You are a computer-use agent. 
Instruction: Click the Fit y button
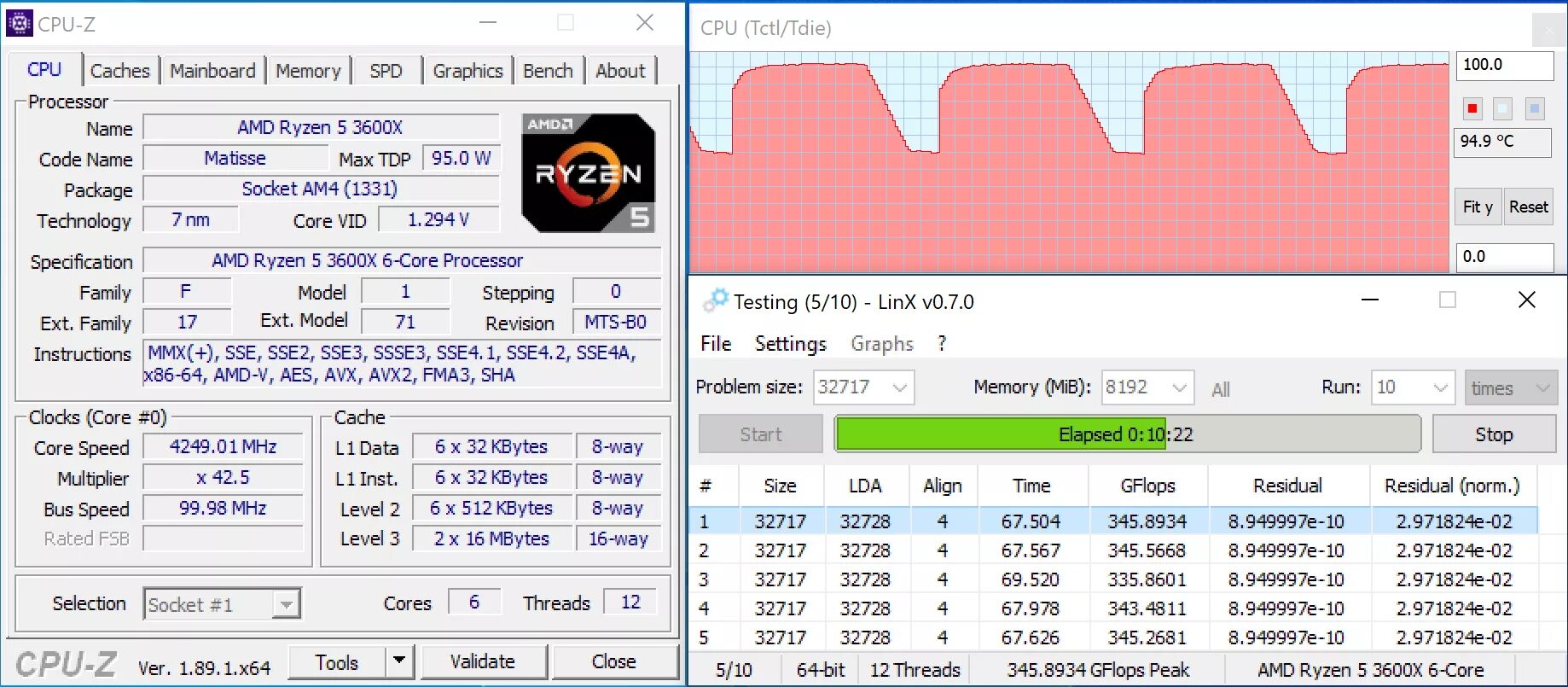pyautogui.click(x=1477, y=207)
